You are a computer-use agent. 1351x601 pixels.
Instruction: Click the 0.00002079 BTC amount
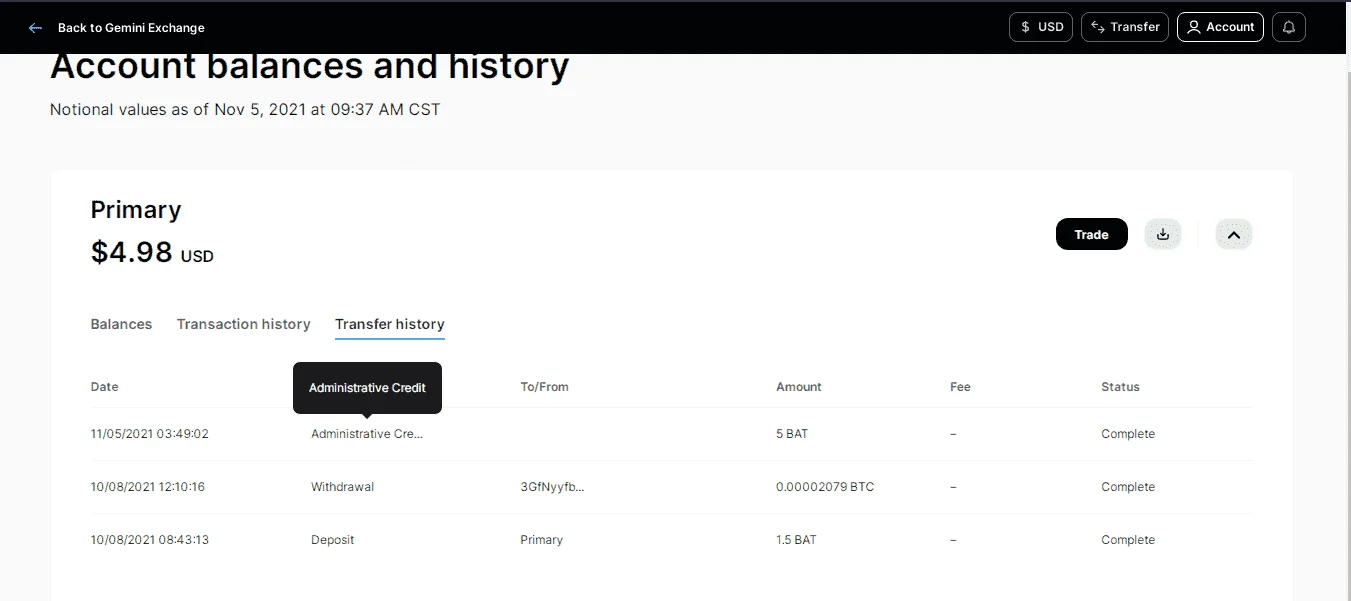tap(825, 487)
